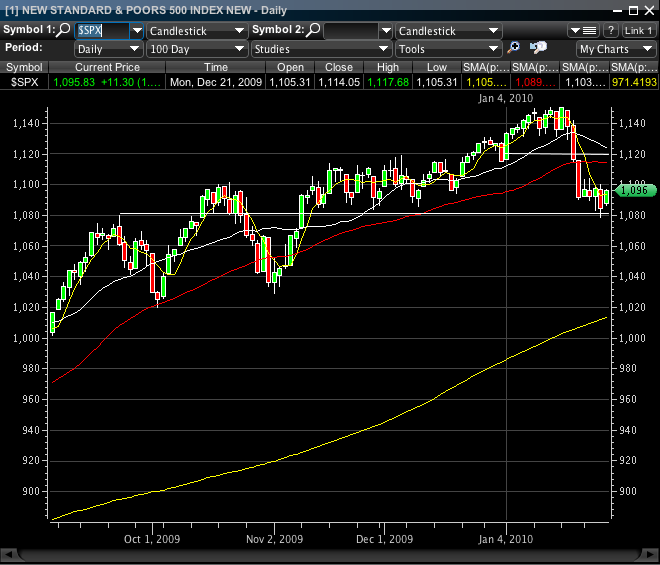Click the Symbol 1 search magnifier icon
The width and height of the screenshot is (660, 565).
coord(64,31)
